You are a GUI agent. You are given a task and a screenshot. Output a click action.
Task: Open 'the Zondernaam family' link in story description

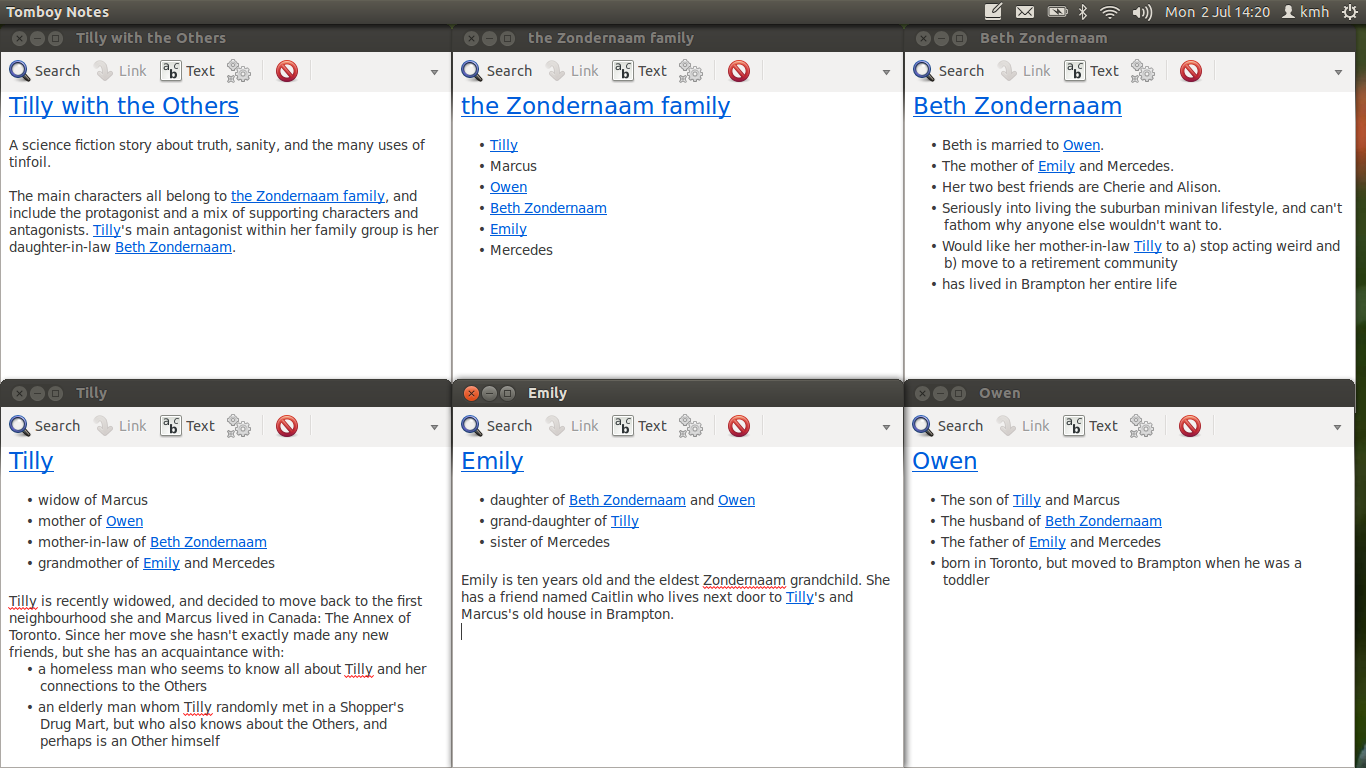pyautogui.click(x=309, y=196)
